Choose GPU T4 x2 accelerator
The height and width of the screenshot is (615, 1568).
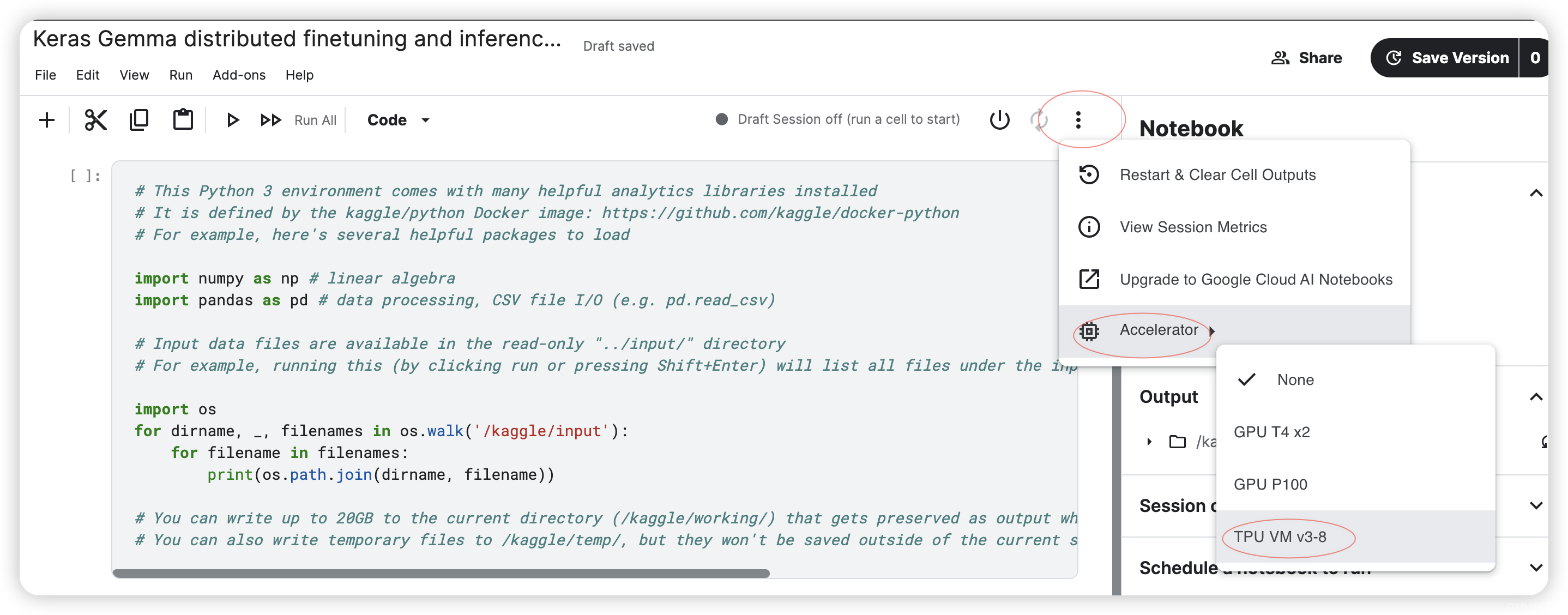tap(1271, 432)
